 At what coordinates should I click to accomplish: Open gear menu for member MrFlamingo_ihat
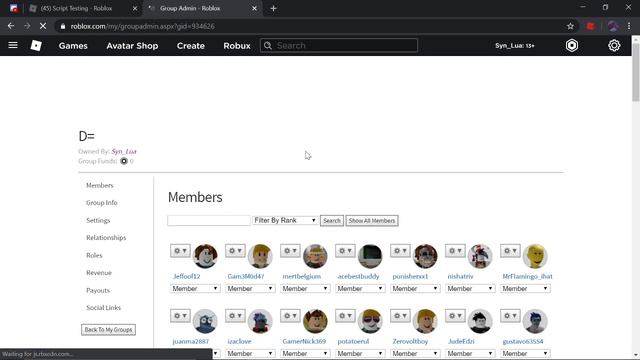[510, 251]
